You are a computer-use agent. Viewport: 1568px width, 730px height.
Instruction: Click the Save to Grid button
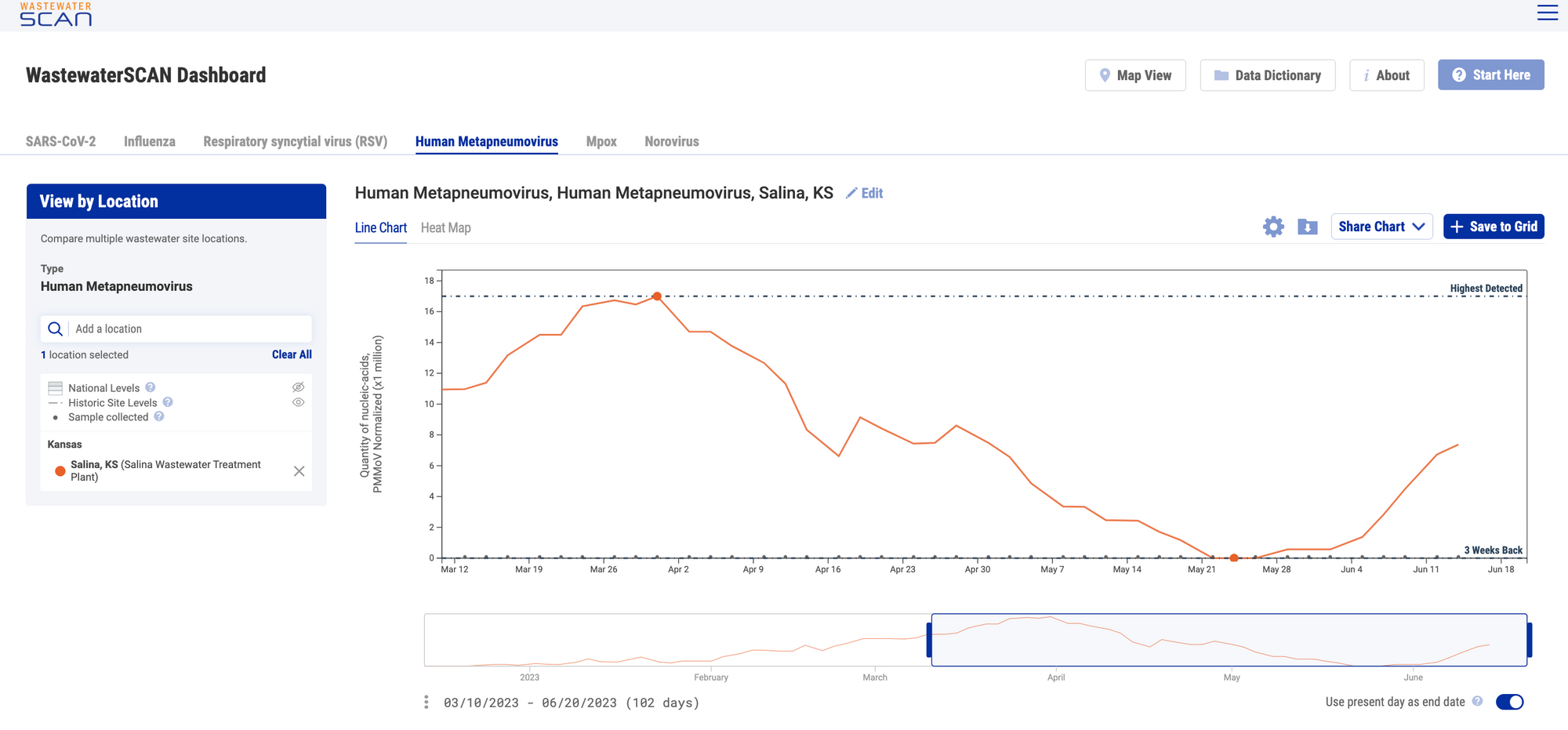tap(1494, 227)
